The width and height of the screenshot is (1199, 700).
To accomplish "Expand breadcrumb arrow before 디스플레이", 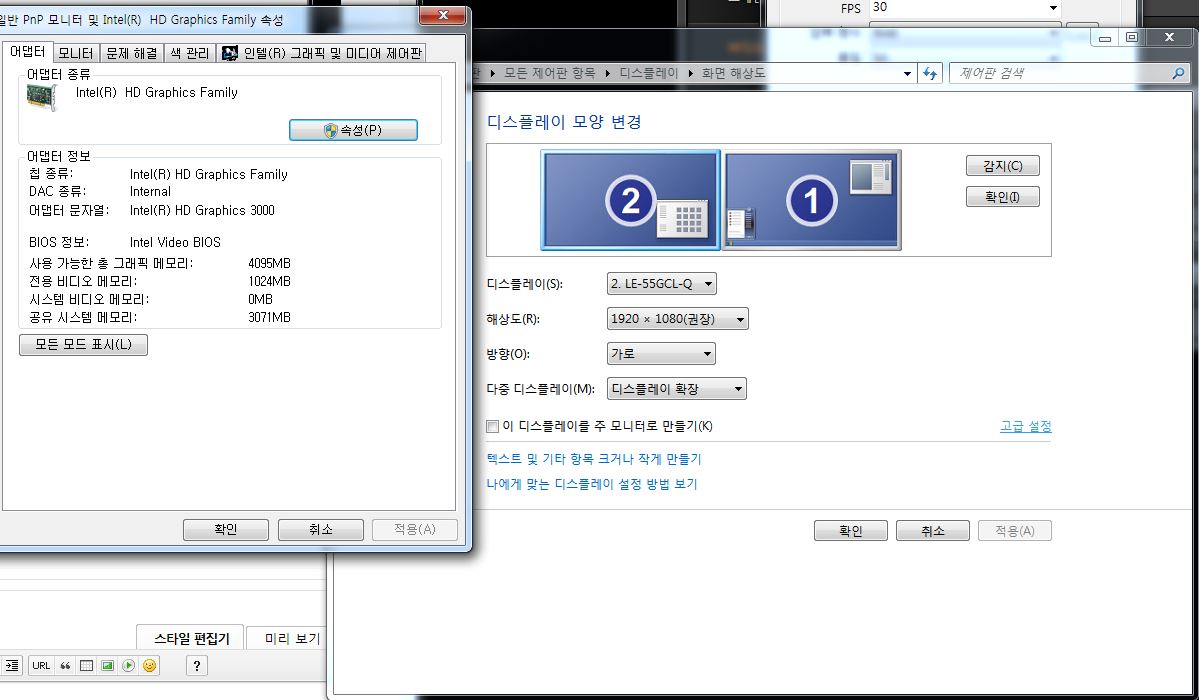I will pos(608,73).
